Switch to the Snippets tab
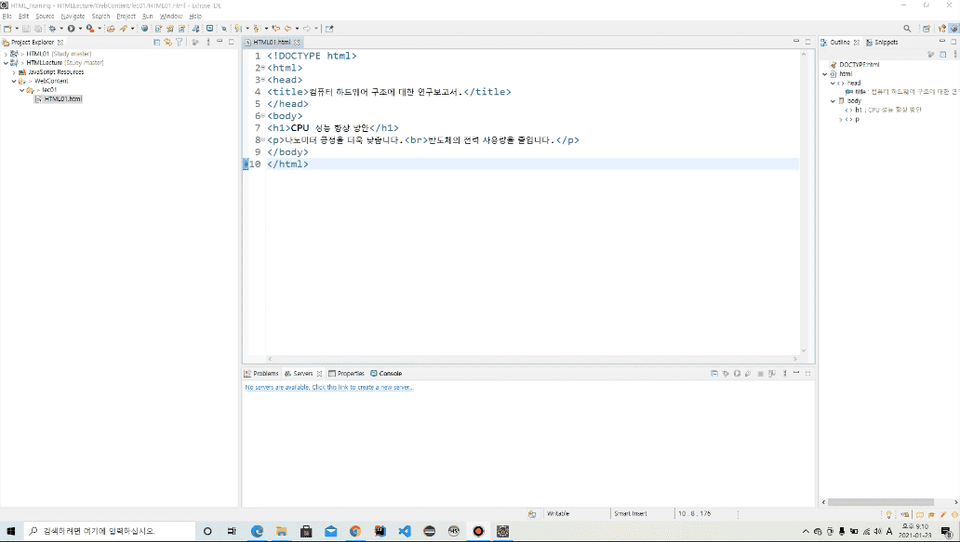The width and height of the screenshot is (960, 542). click(x=882, y=42)
